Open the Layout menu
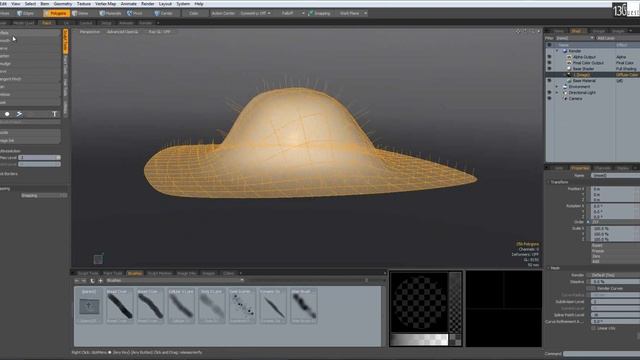The height and width of the screenshot is (360, 640). click(x=165, y=4)
